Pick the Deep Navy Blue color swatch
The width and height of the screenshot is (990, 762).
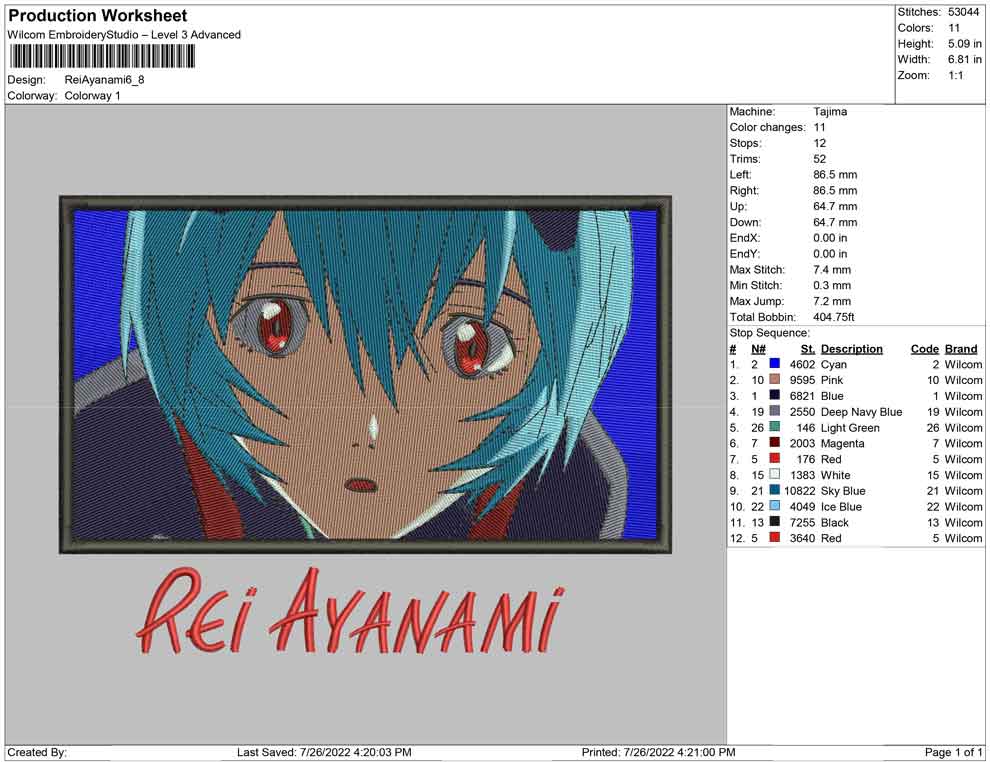pos(774,412)
